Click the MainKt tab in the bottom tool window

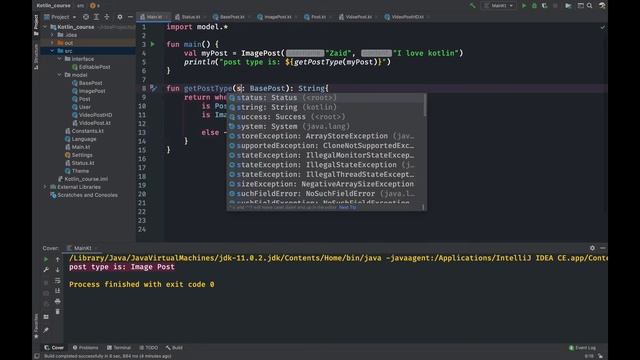(x=82, y=248)
